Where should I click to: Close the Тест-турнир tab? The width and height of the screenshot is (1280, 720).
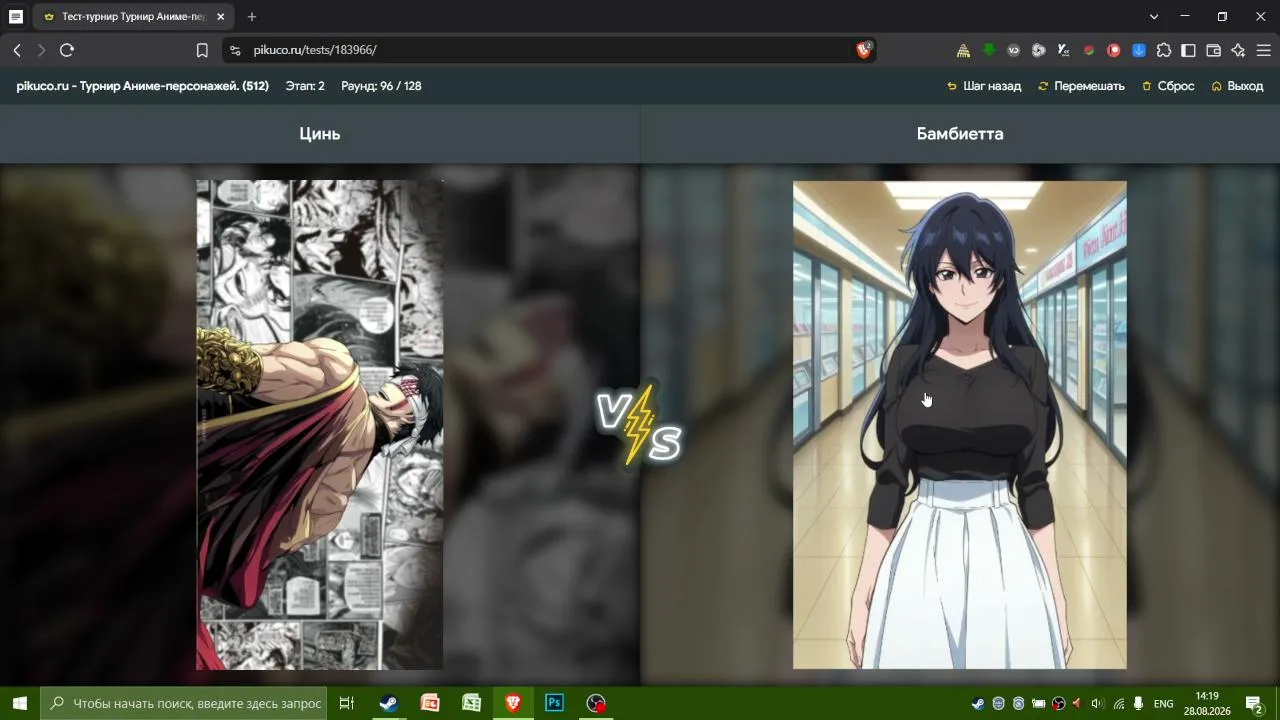(221, 17)
